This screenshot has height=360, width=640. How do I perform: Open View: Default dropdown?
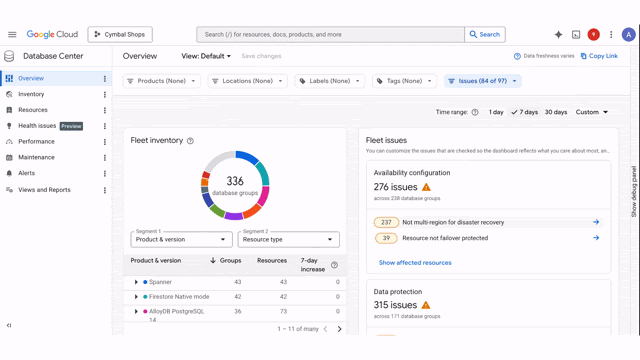tap(206, 56)
